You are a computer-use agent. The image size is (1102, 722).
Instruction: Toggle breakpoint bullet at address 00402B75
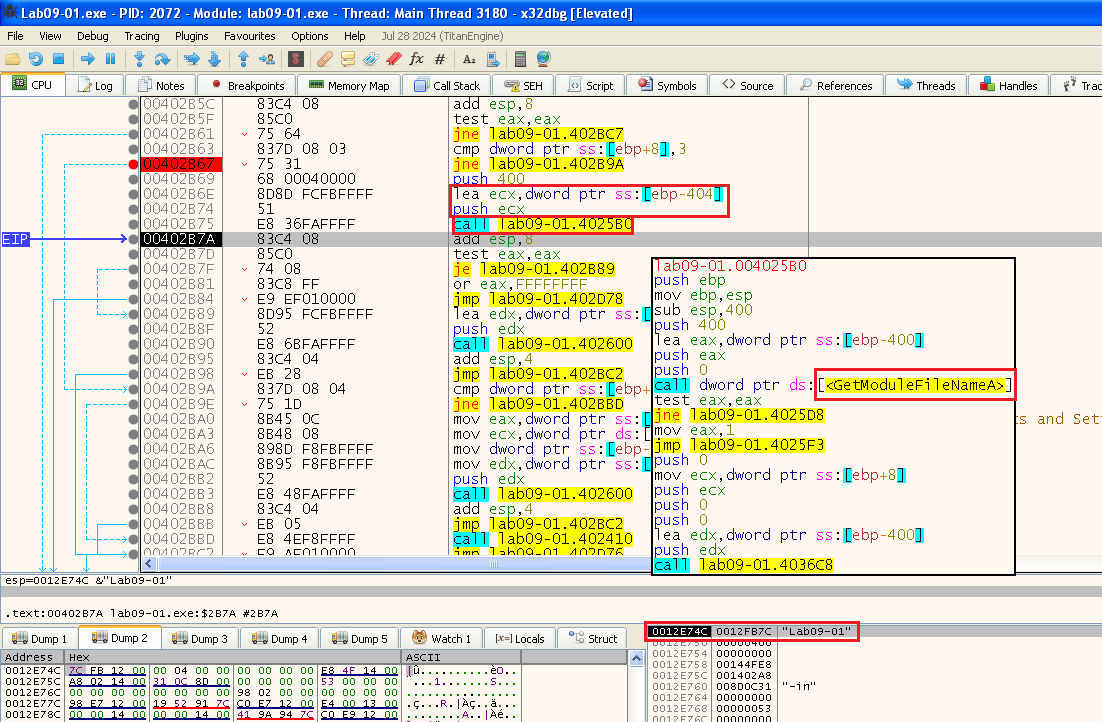click(134, 224)
